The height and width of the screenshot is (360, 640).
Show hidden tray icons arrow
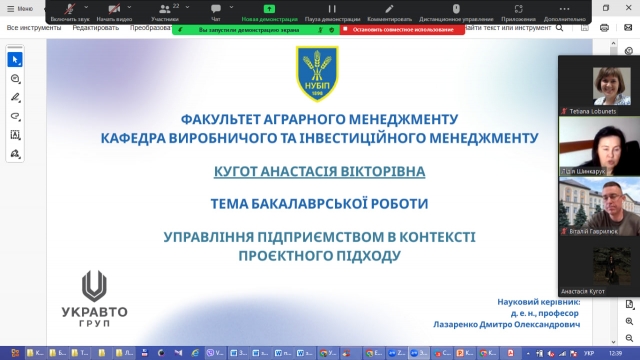click(x=528, y=353)
